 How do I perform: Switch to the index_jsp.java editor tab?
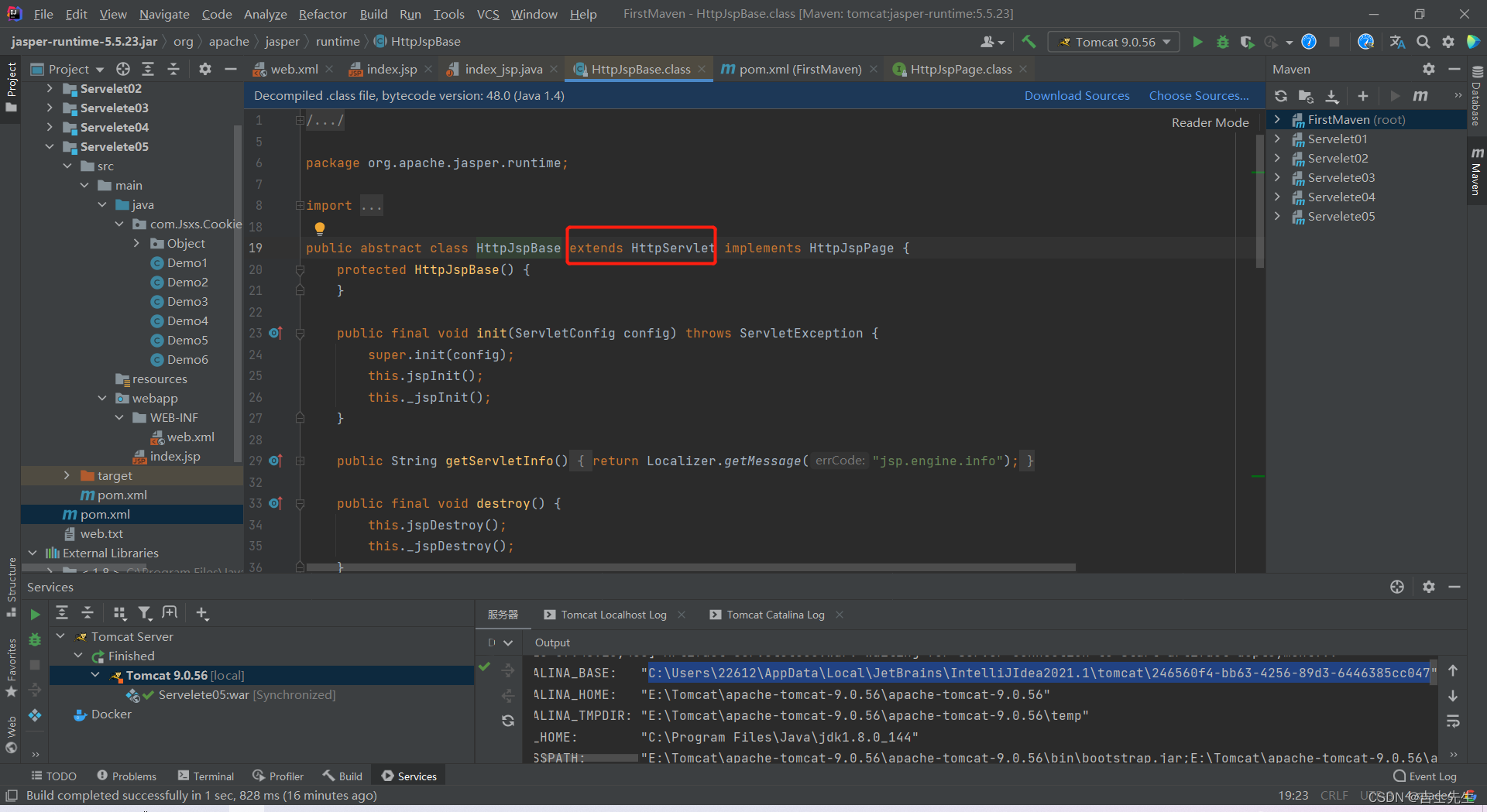point(503,69)
